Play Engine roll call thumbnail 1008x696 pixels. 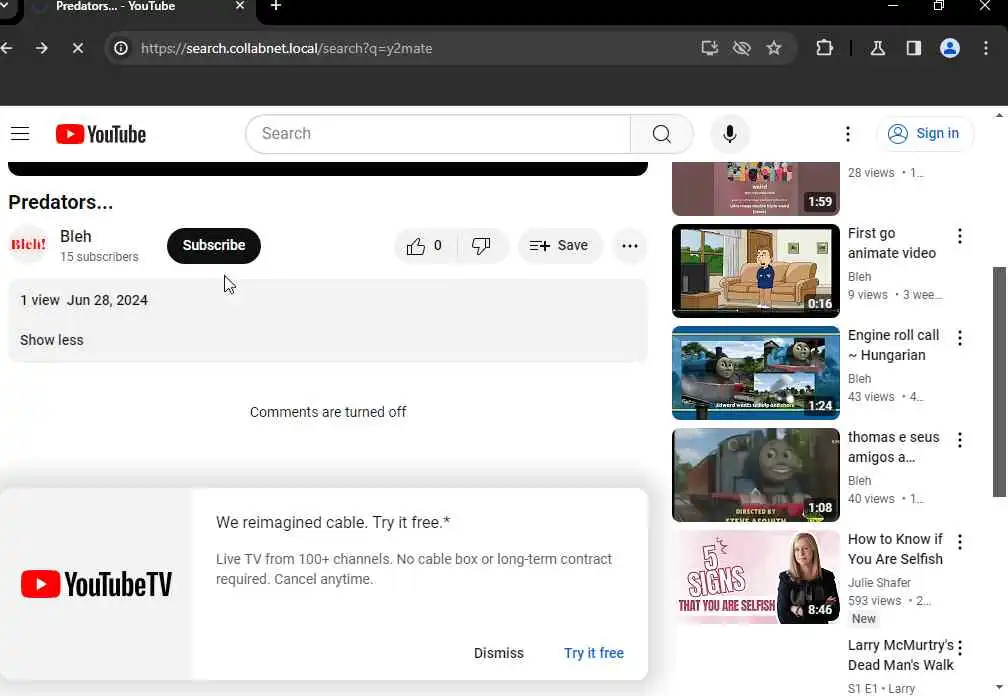coord(756,373)
